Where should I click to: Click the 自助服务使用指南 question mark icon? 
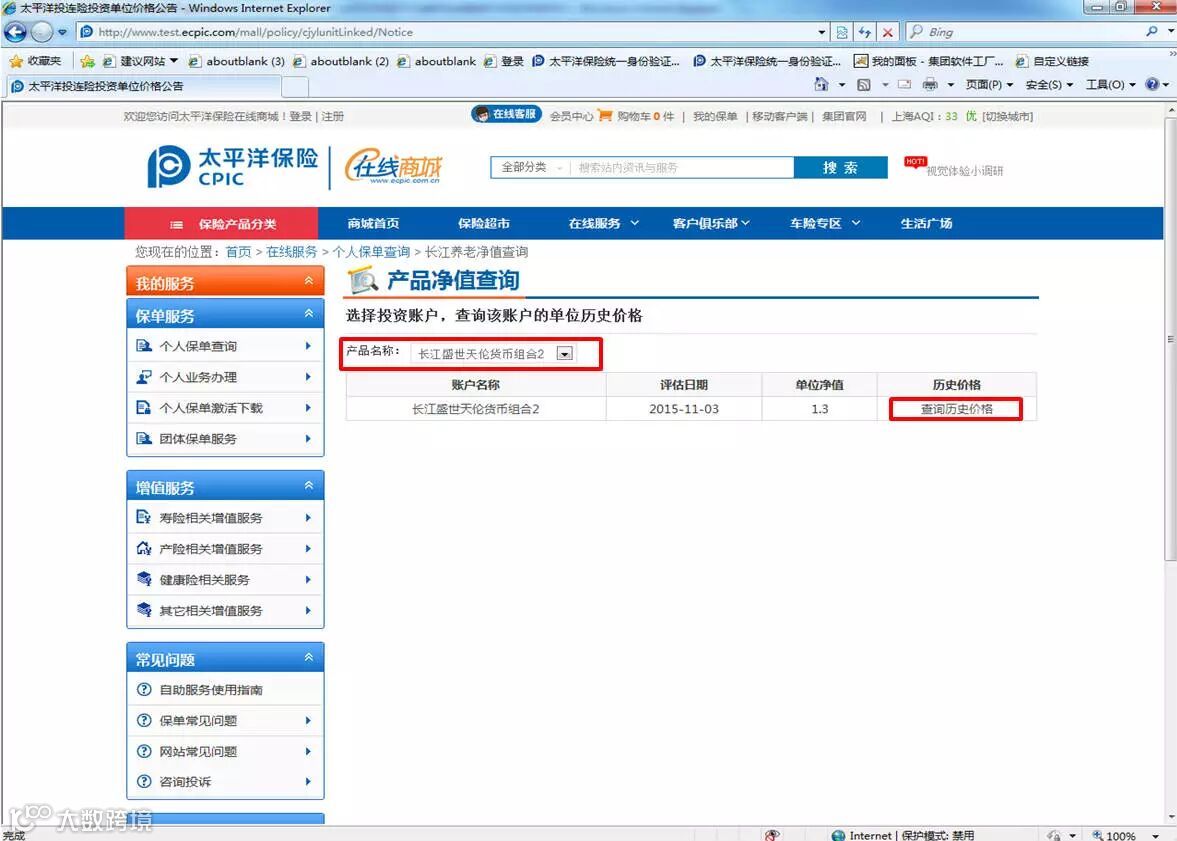pos(144,689)
